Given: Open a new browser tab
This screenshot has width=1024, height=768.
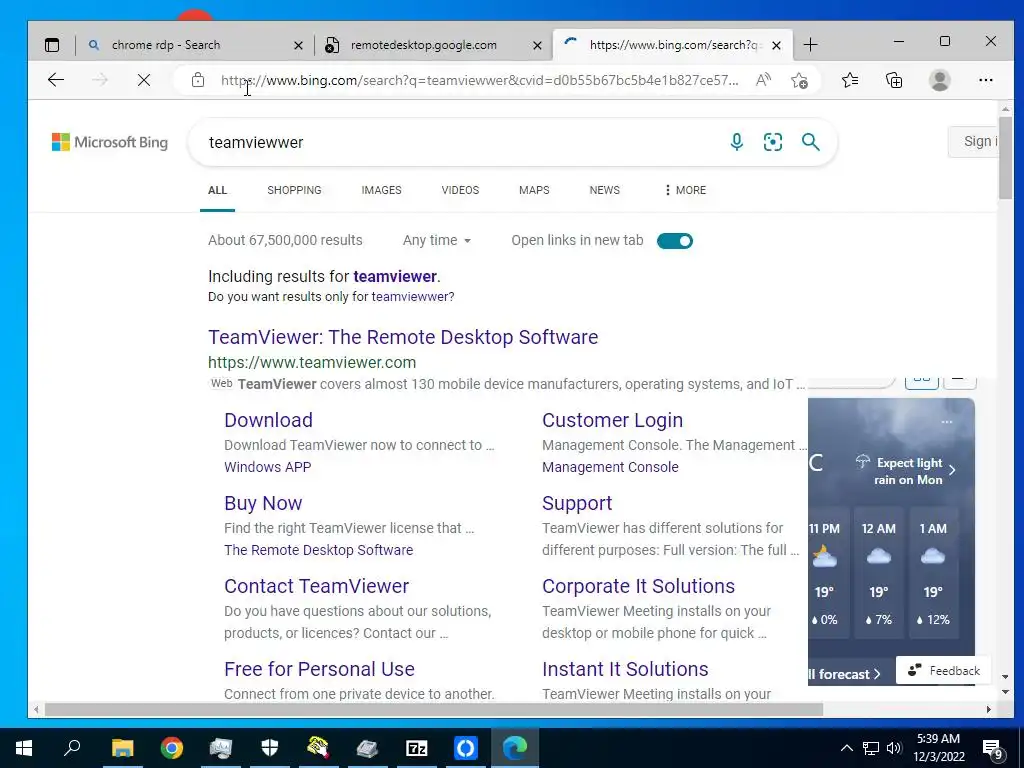Looking at the screenshot, I should click(x=810, y=45).
